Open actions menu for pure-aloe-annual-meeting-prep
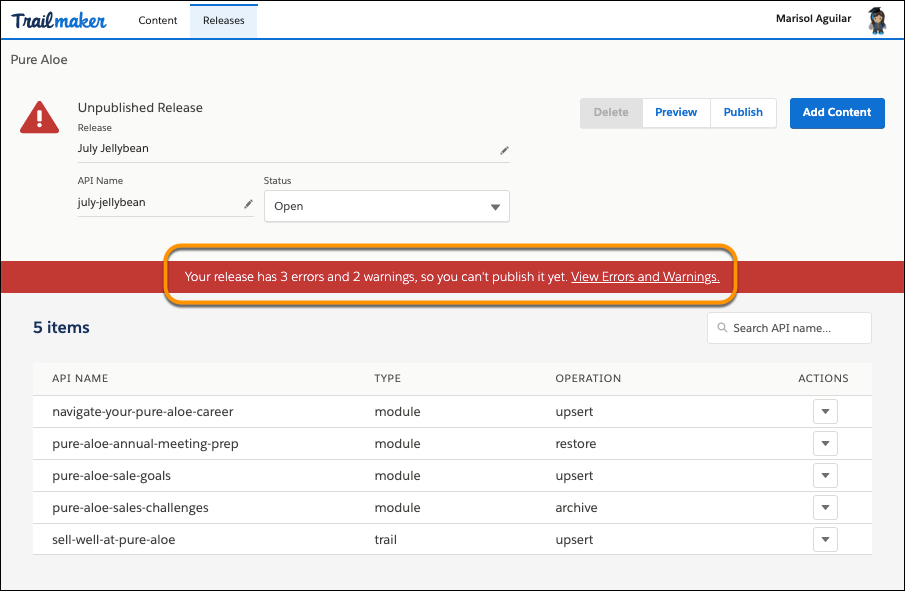The image size is (905, 591). (x=825, y=443)
